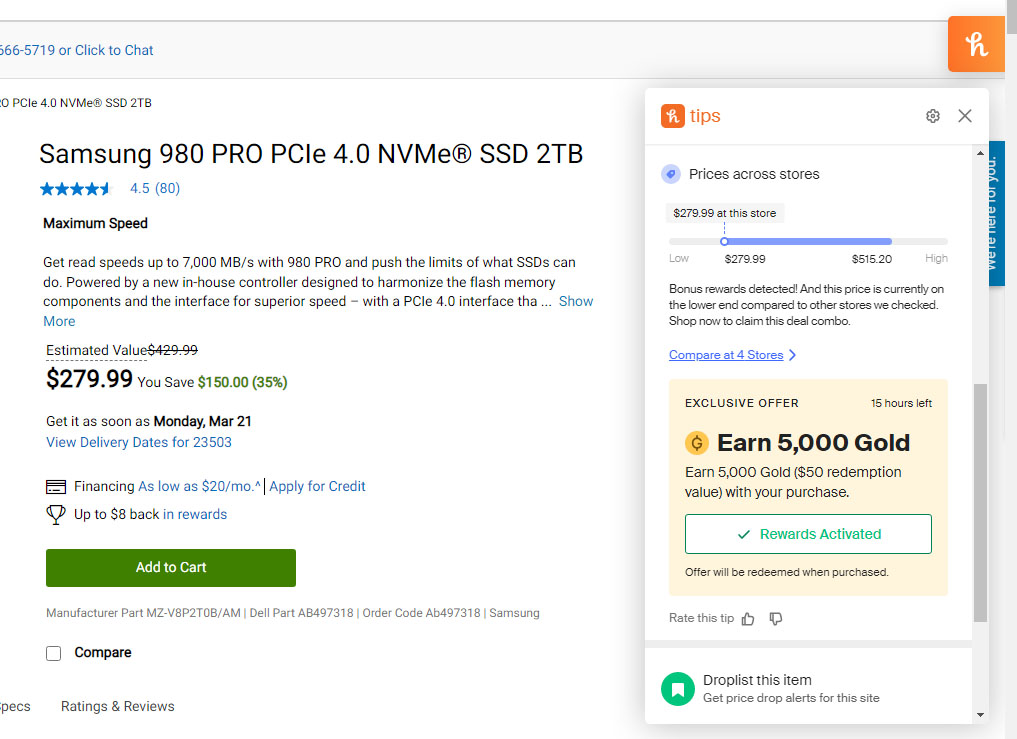
Task: Open Apply for Credit link
Action: (317, 486)
